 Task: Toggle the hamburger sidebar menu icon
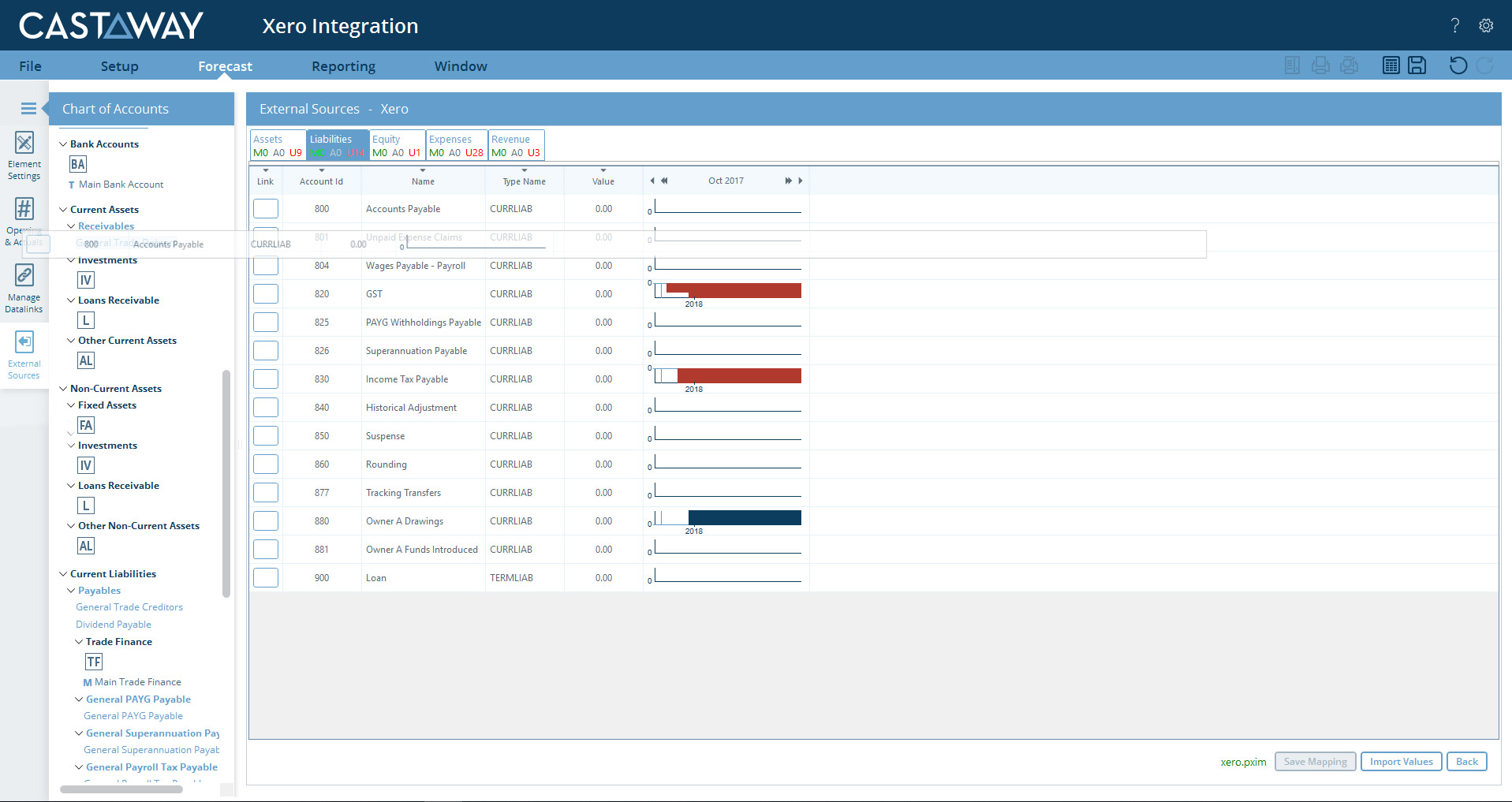pyautogui.click(x=28, y=109)
